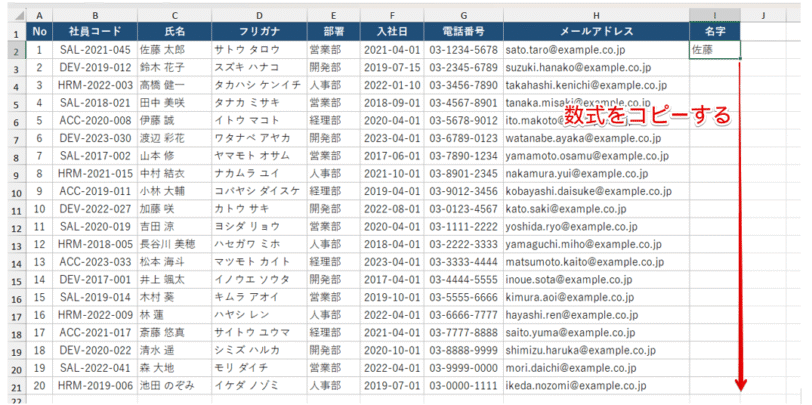812x405 pixels.
Task: Select date cell 2021-10-01 in 中村 結衣 row
Action: [392, 174]
